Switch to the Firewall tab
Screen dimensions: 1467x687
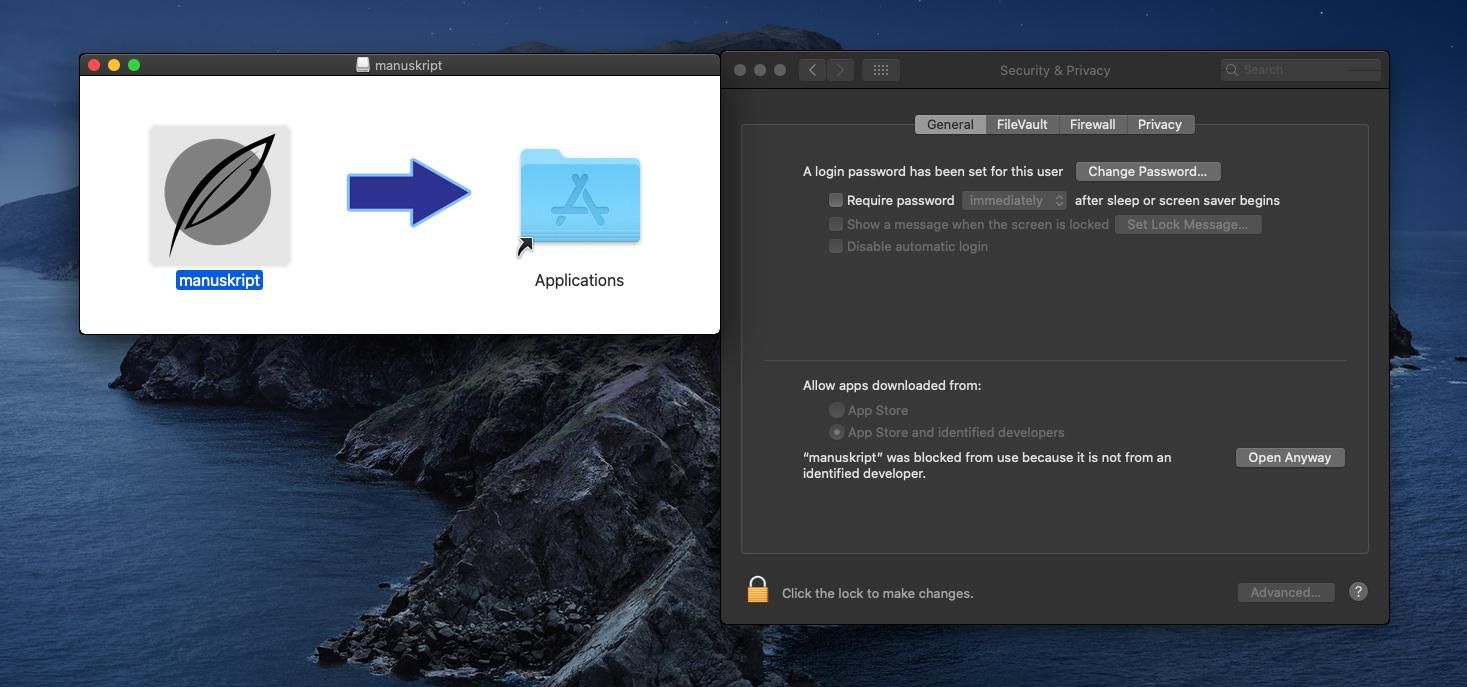[x=1092, y=124]
